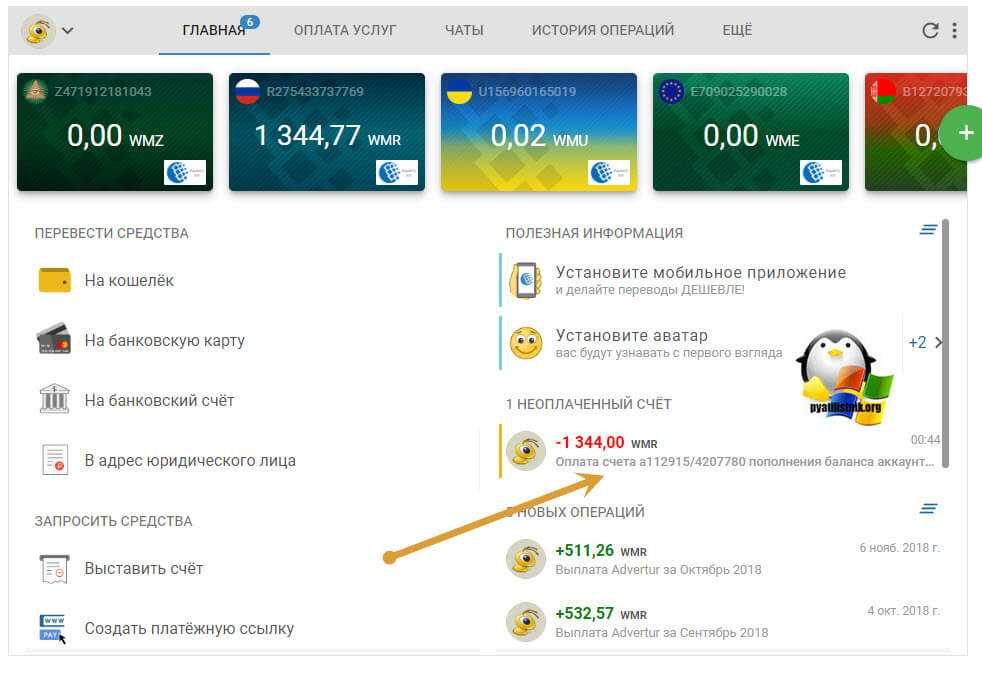Click the payment link PAY icon
982x676 pixels.
[53, 628]
